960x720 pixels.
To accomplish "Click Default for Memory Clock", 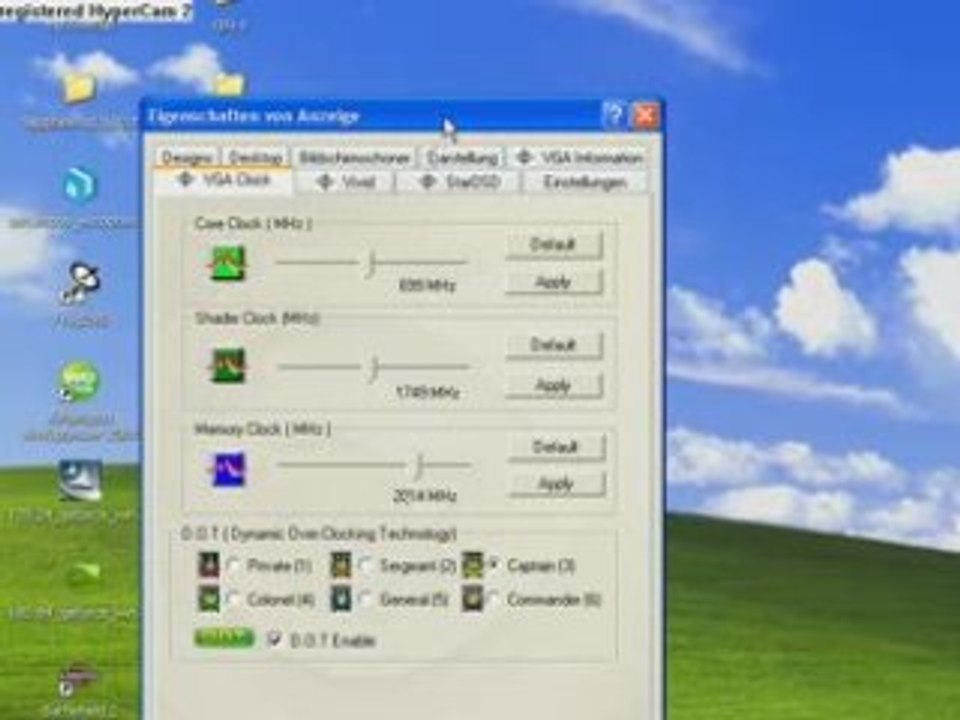I will click(556, 447).
